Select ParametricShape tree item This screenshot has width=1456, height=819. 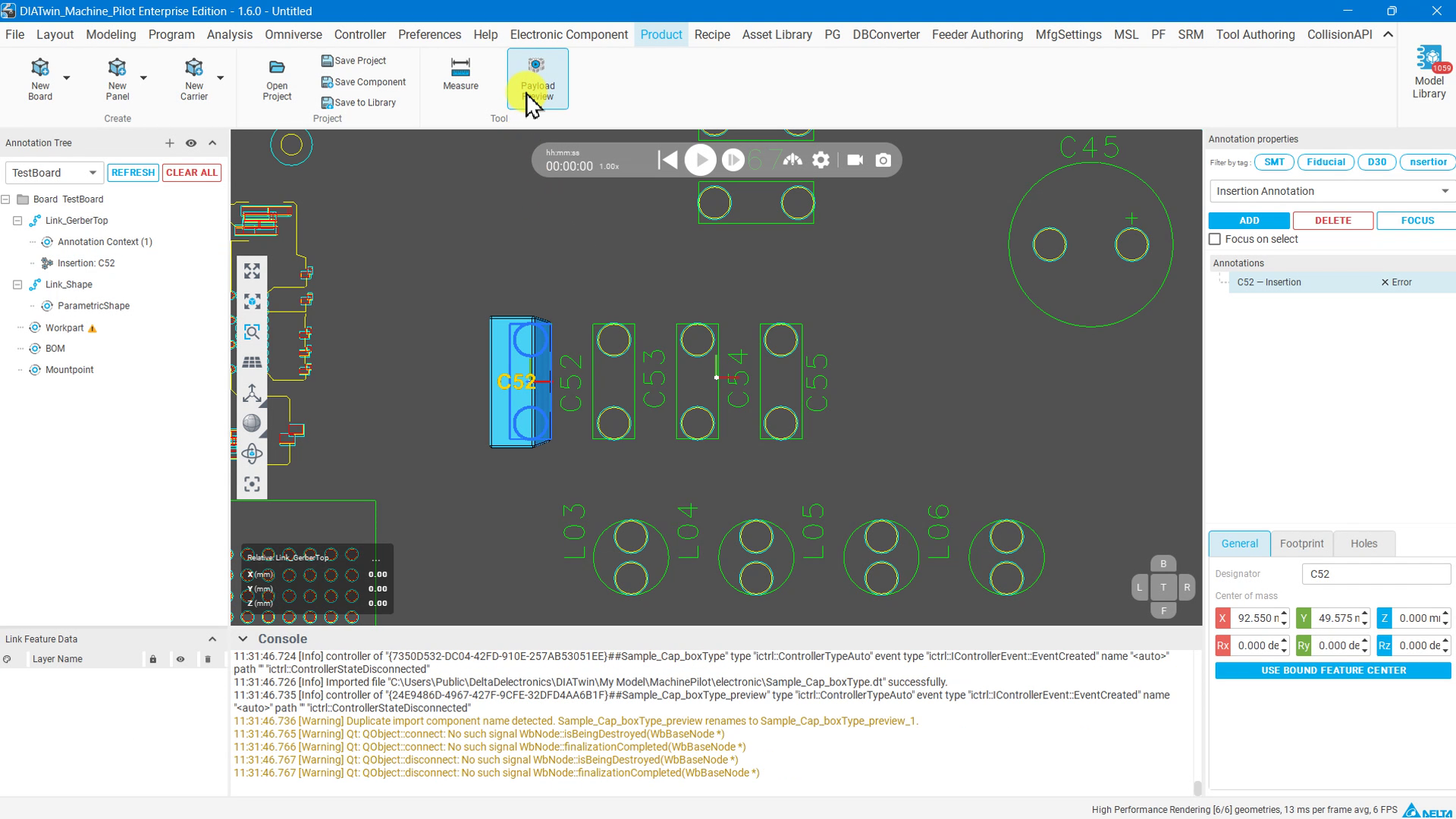[93, 306]
